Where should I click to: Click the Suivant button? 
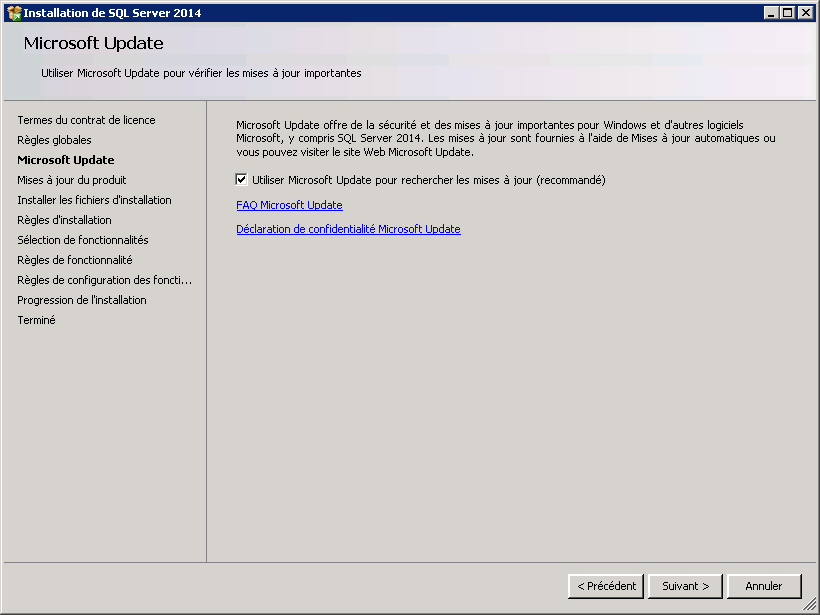pyautogui.click(x=685, y=586)
